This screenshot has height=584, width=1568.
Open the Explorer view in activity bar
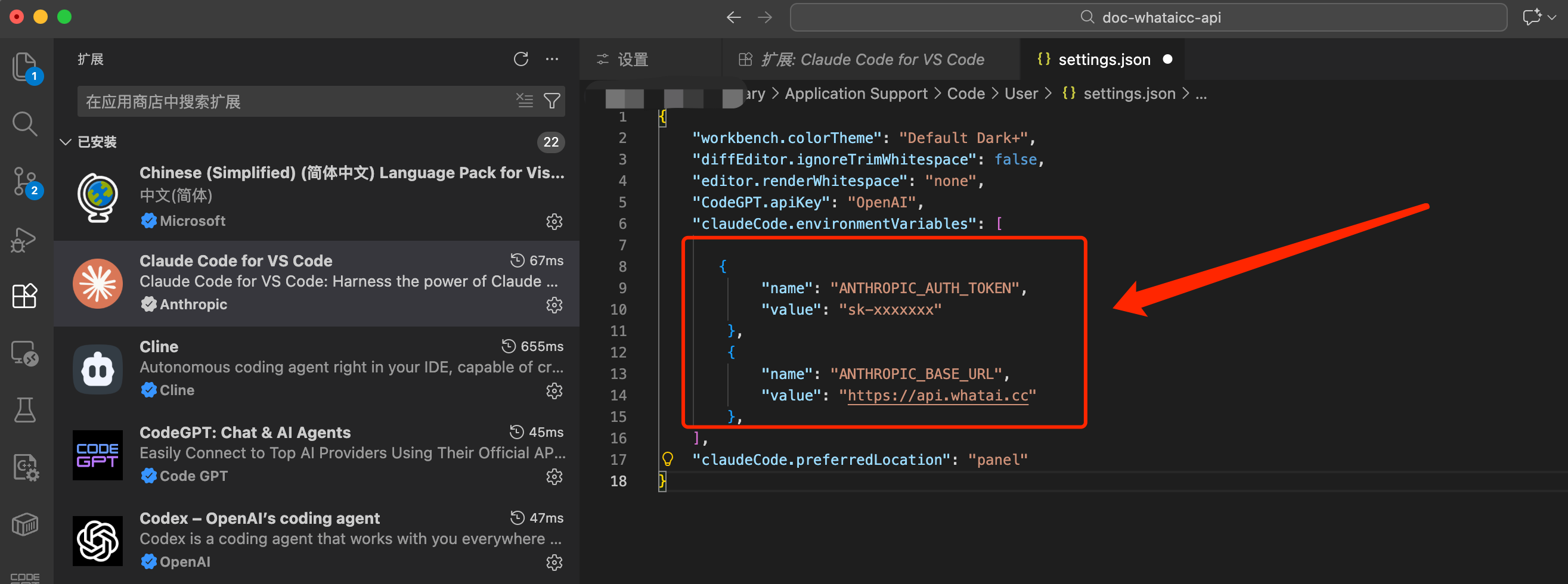(x=26, y=67)
